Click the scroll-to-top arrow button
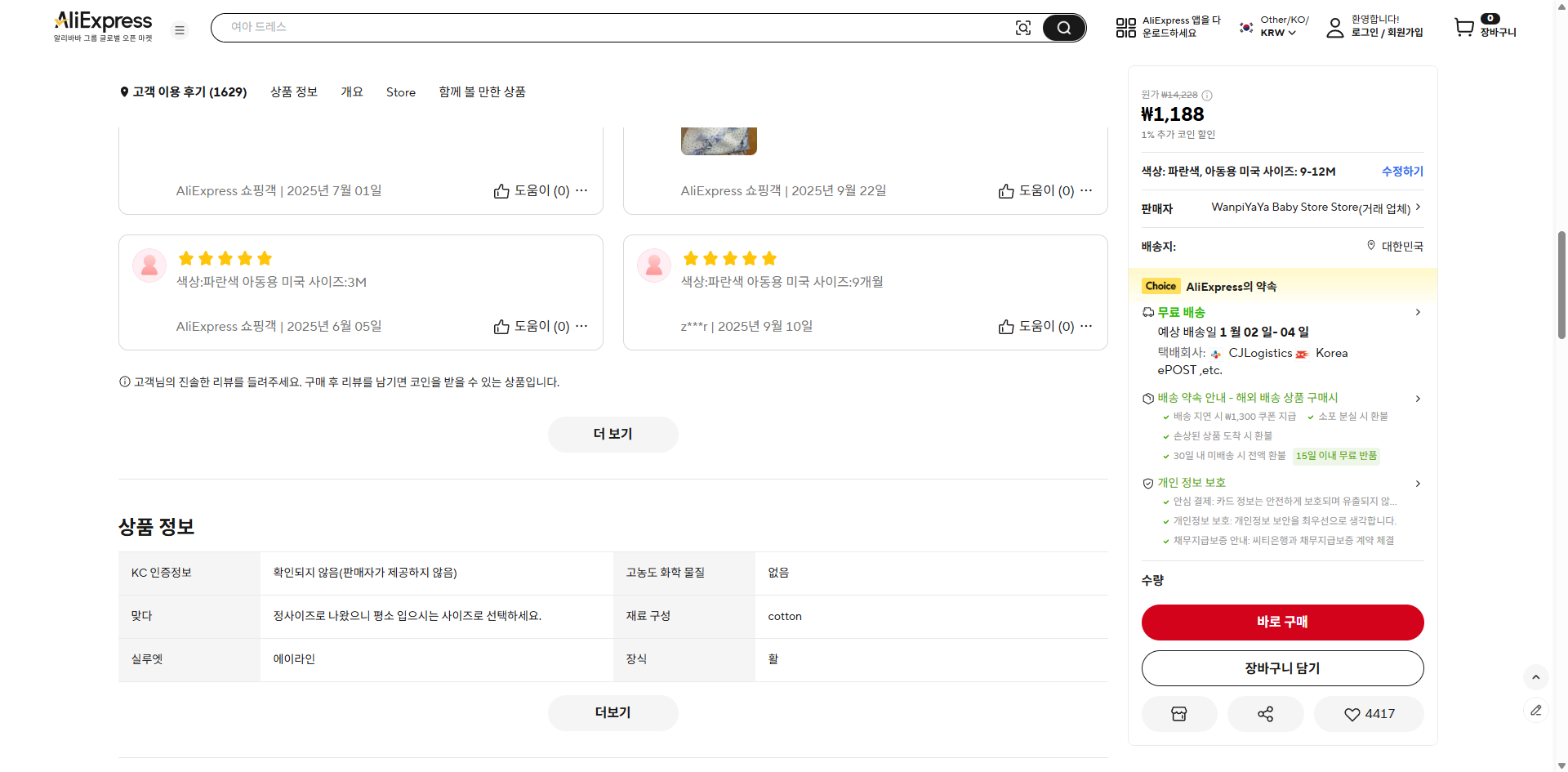Image resolution: width=1568 pixels, height=772 pixels. click(1537, 677)
